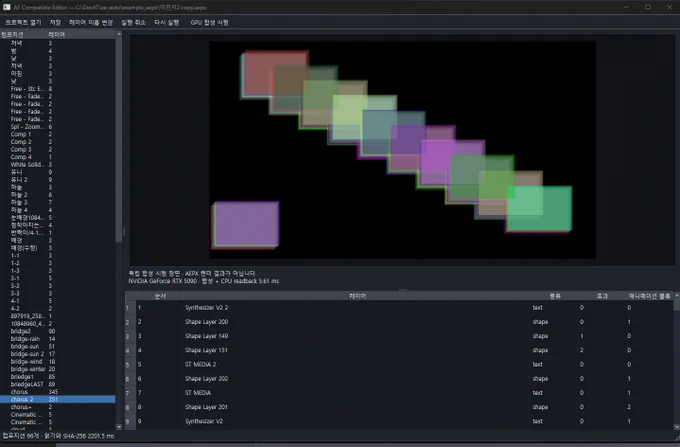This screenshot has height=447, width=680.
Task: Click the composition list scrollbar thumb
Action: click(x=119, y=139)
